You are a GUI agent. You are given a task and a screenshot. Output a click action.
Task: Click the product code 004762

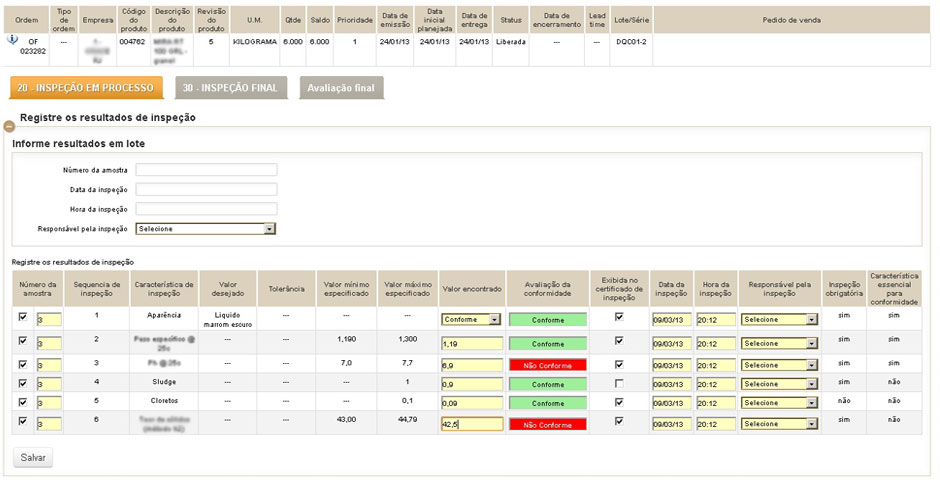pyautogui.click(x=133, y=42)
